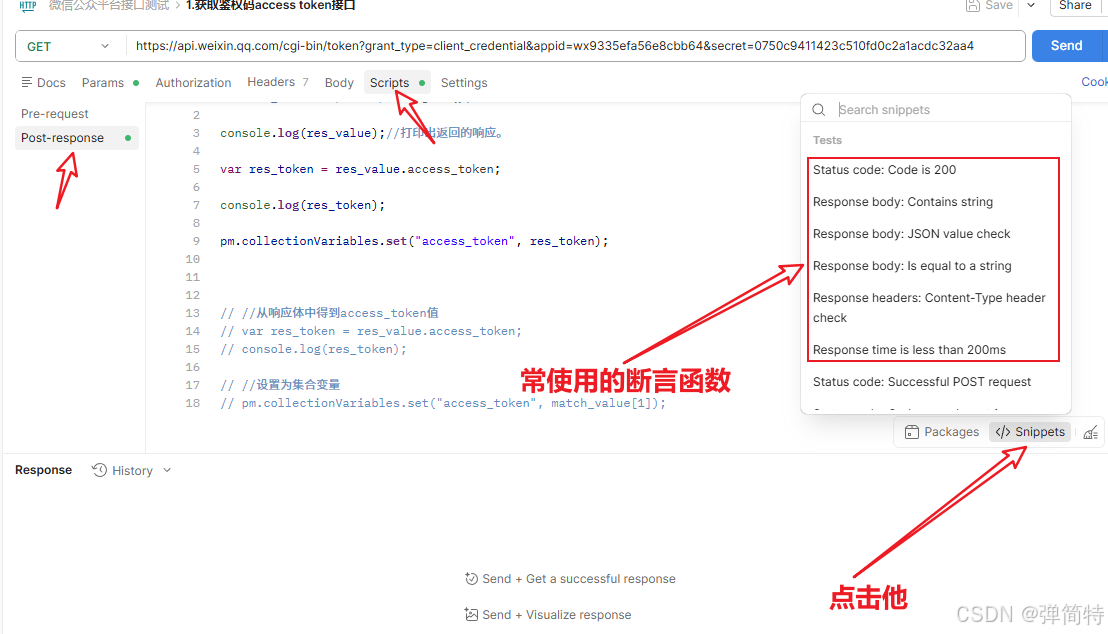
Task: Select the Post-response script section
Action: [x=76, y=138]
